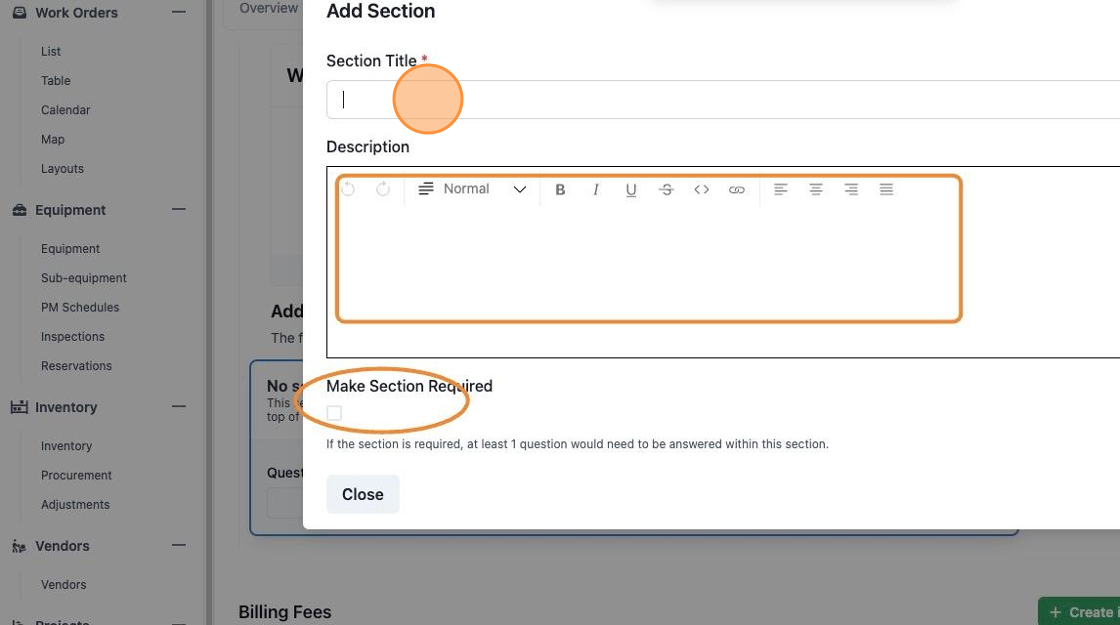Close the Add Section dialog
Viewport: 1120px width, 625px height.
point(363,494)
